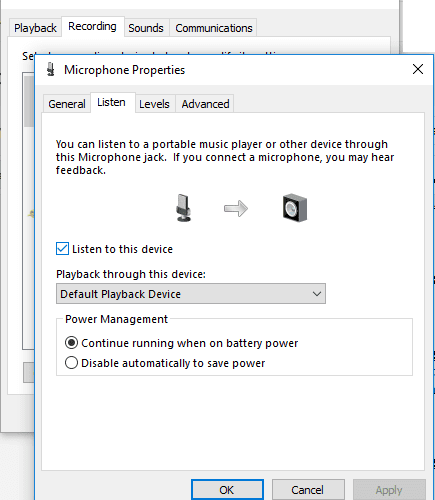Confirm with the OK button

(227, 490)
